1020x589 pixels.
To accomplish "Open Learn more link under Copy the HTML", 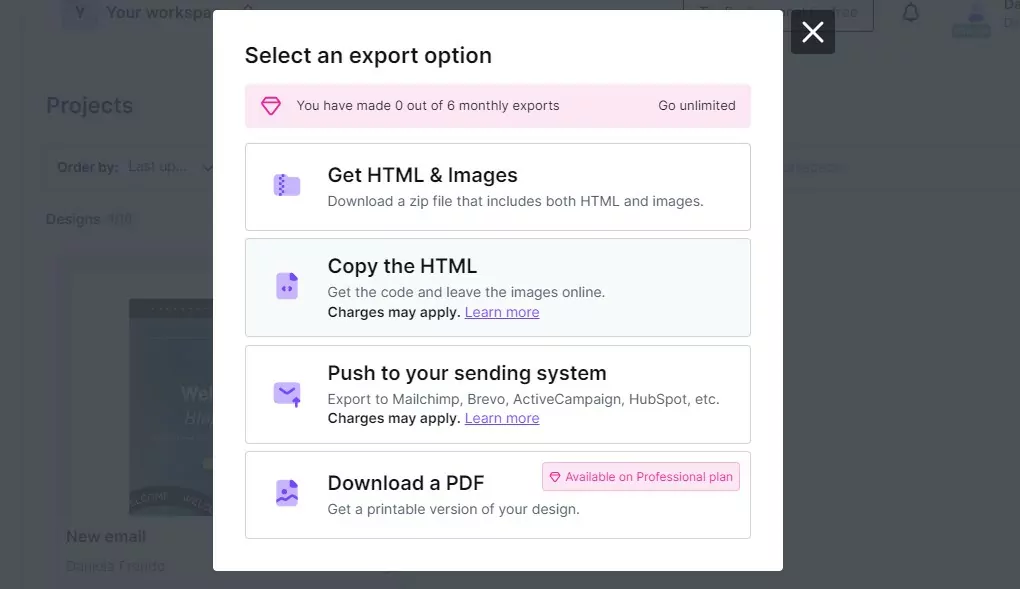I will 501,312.
